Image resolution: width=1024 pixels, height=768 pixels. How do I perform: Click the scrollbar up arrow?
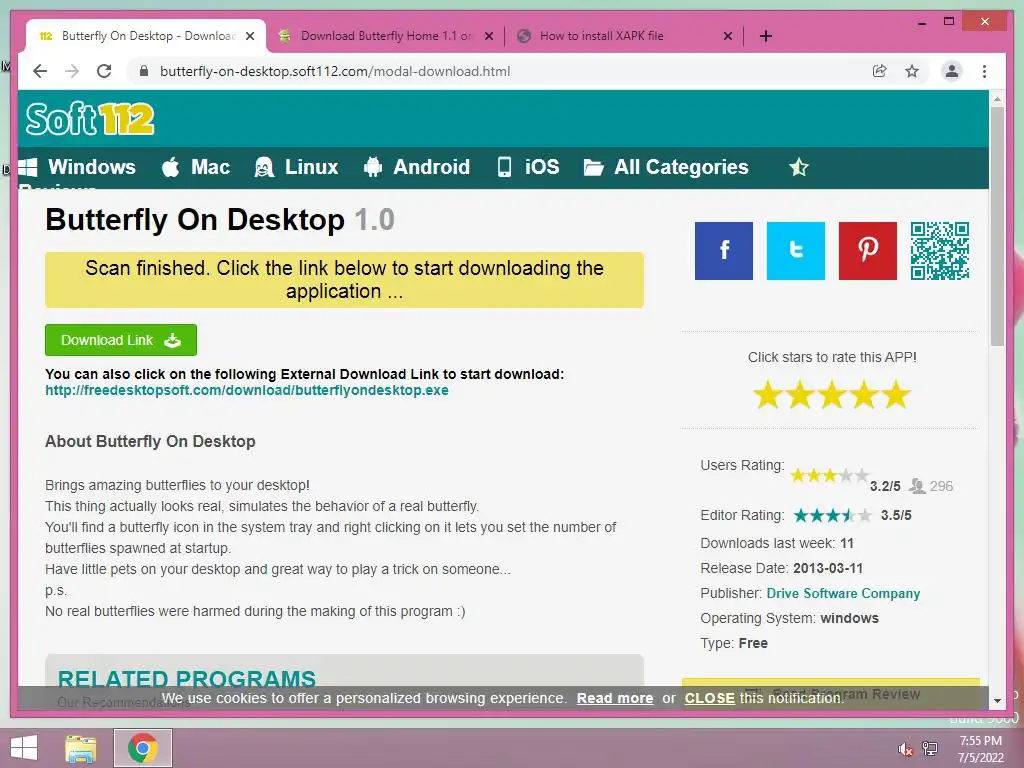[x=997, y=99]
